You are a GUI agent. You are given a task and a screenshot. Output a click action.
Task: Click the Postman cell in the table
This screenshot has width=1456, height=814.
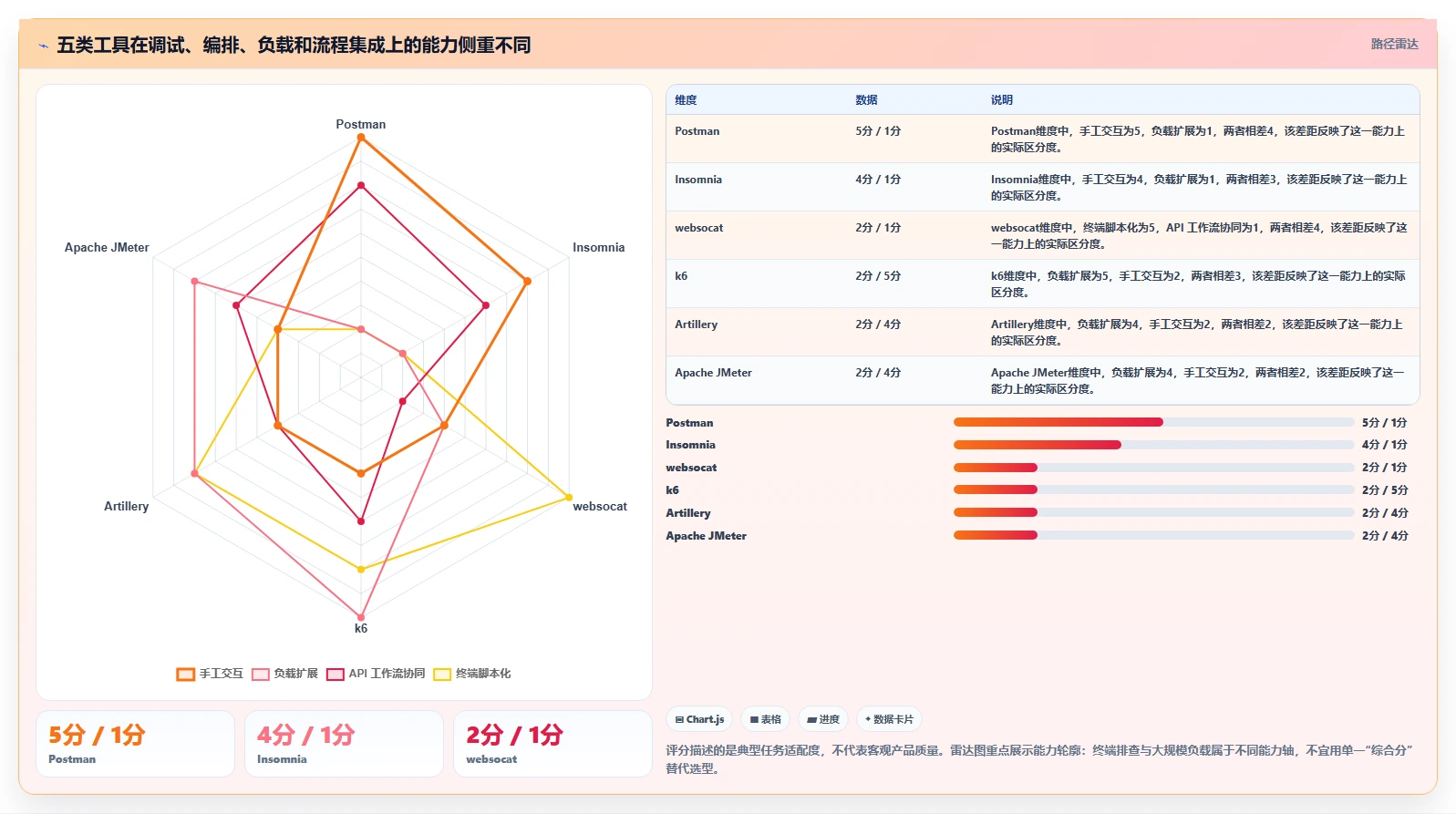[x=697, y=131]
